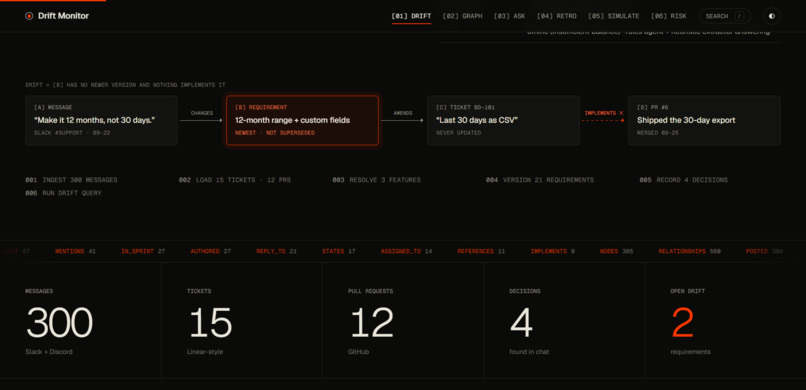Image resolution: width=806 pixels, height=390 pixels.
Task: Click step 004 VERSION 21 REQUIREMENTS
Action: [x=540, y=180]
